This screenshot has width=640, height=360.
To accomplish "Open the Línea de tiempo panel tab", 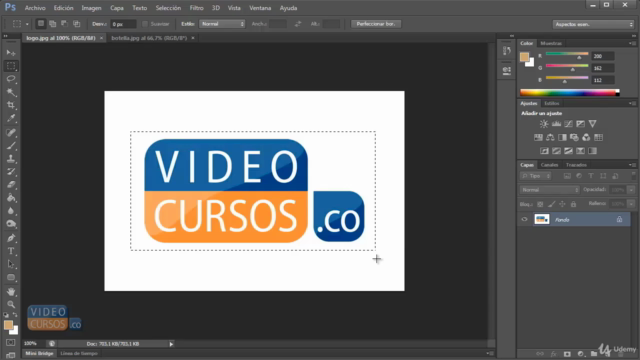I will tap(79, 353).
